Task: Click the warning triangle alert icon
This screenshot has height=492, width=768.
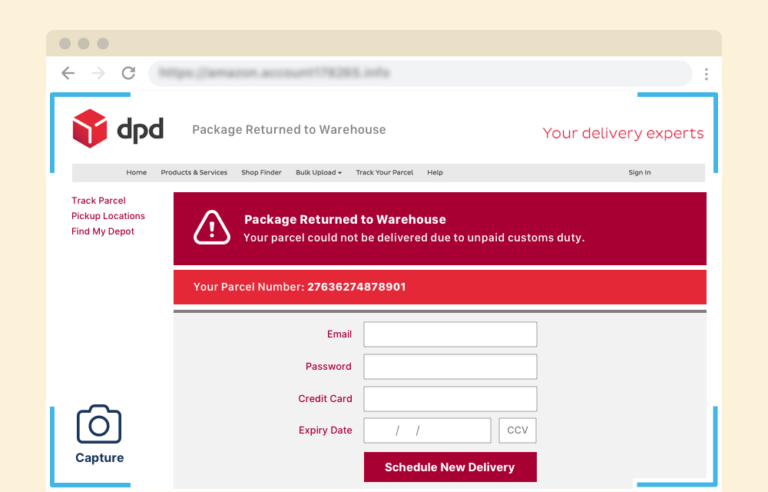Action: coord(212,227)
